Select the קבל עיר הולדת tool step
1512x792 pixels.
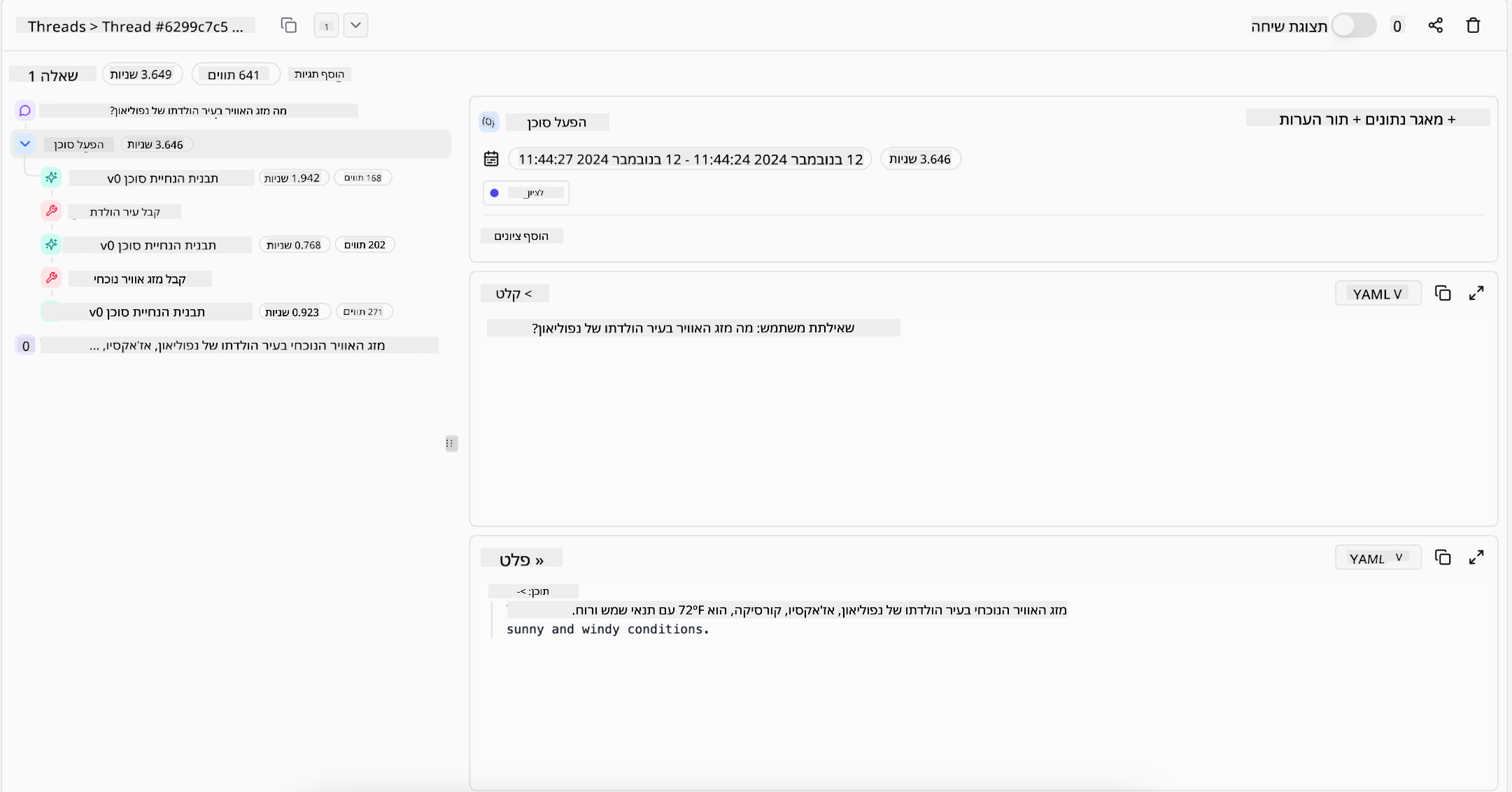tap(125, 212)
